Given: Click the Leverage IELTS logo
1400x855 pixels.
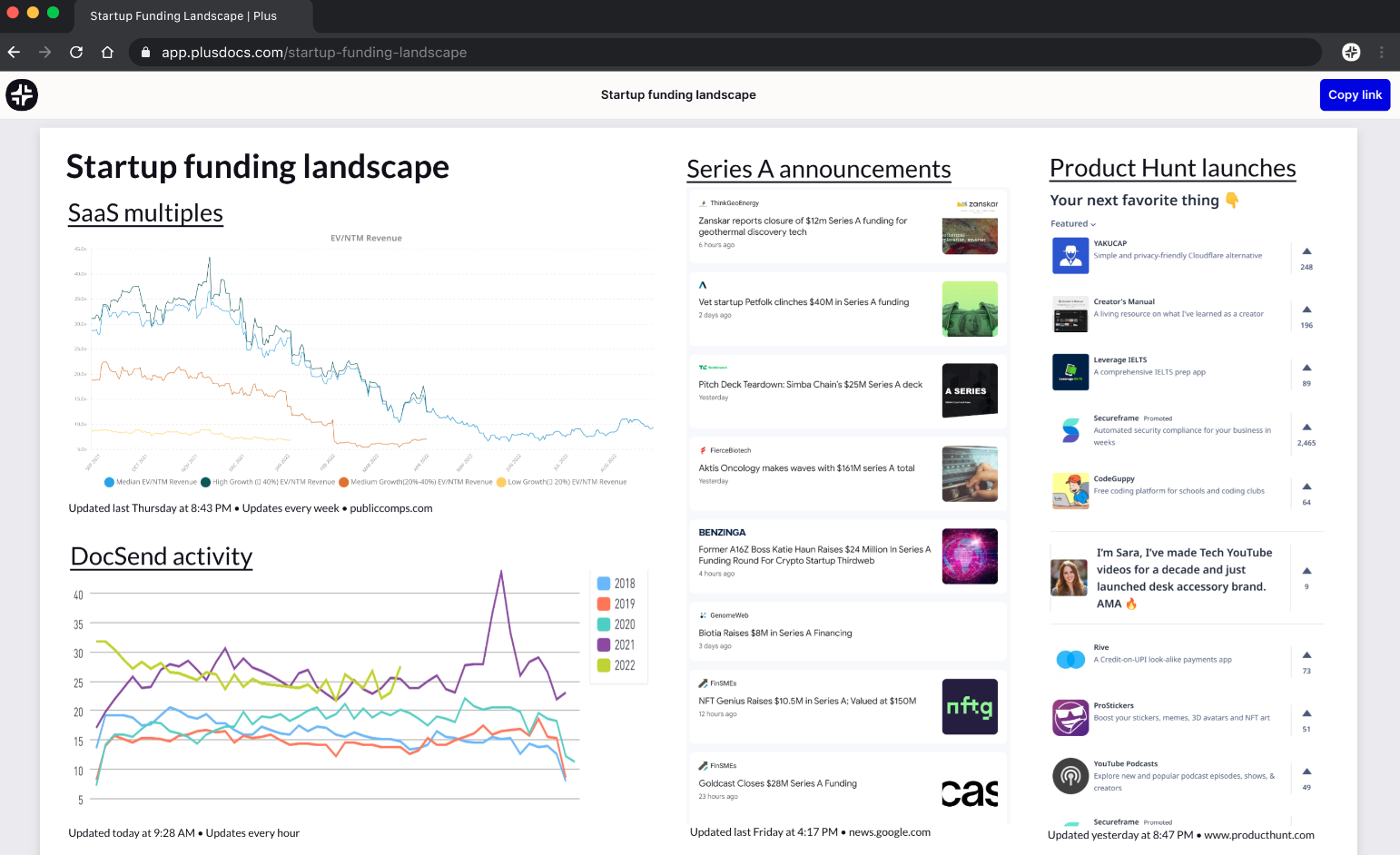Looking at the screenshot, I should click(x=1070, y=372).
